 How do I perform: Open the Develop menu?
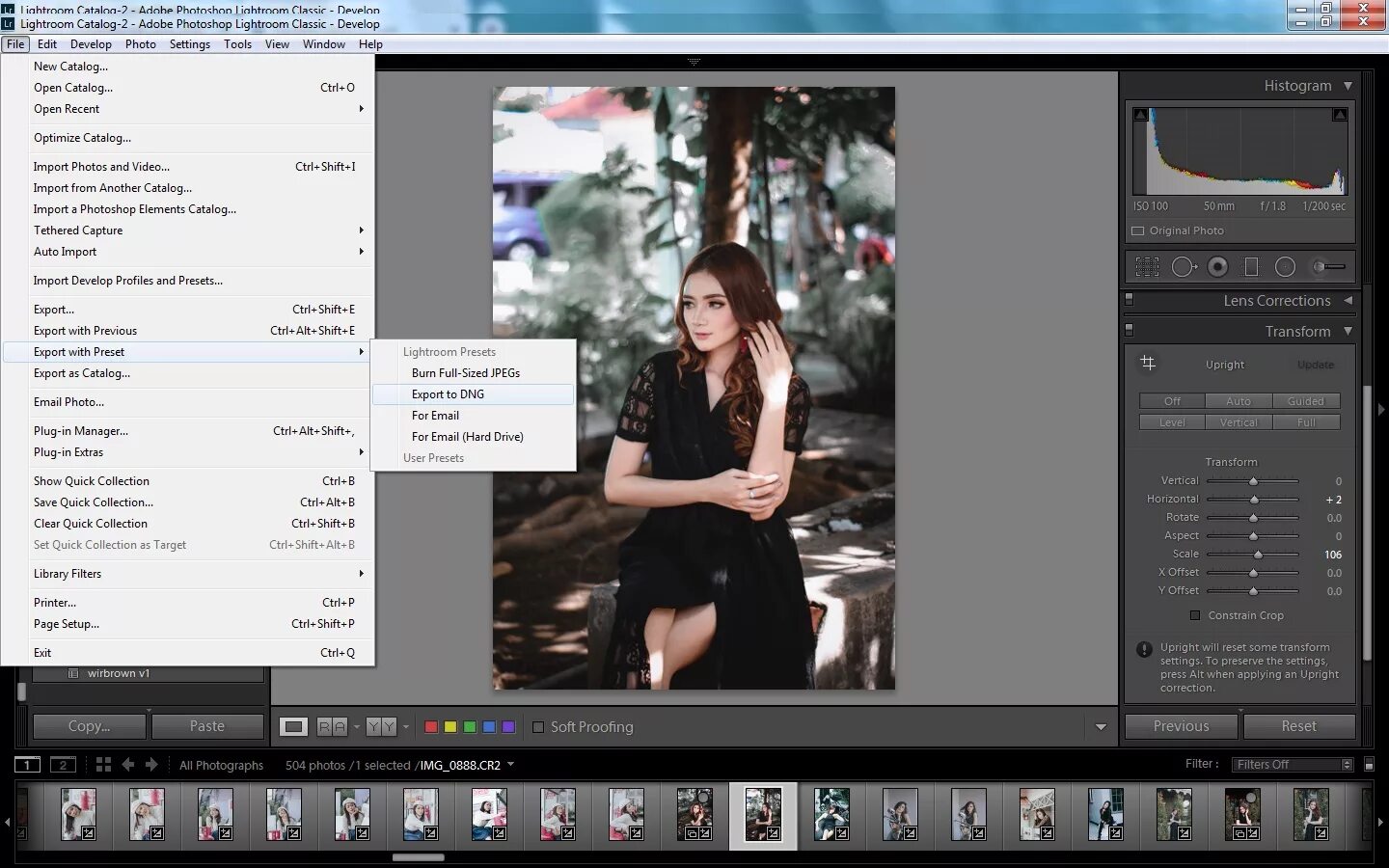point(91,43)
